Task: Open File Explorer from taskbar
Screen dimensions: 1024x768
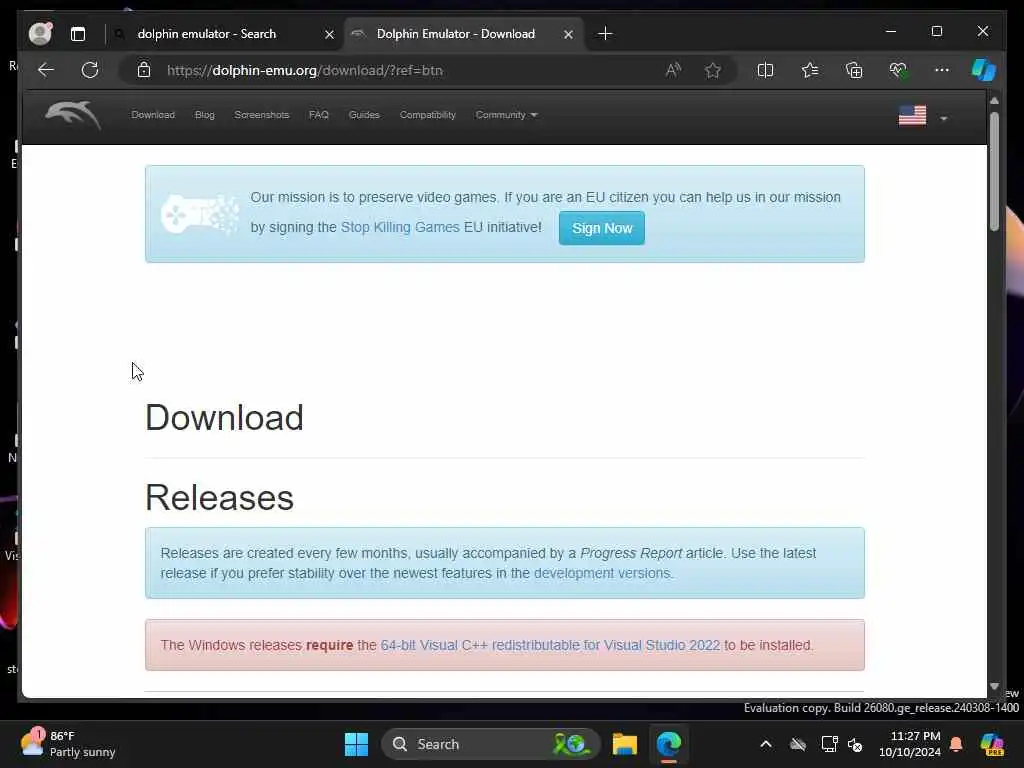Action: click(624, 744)
